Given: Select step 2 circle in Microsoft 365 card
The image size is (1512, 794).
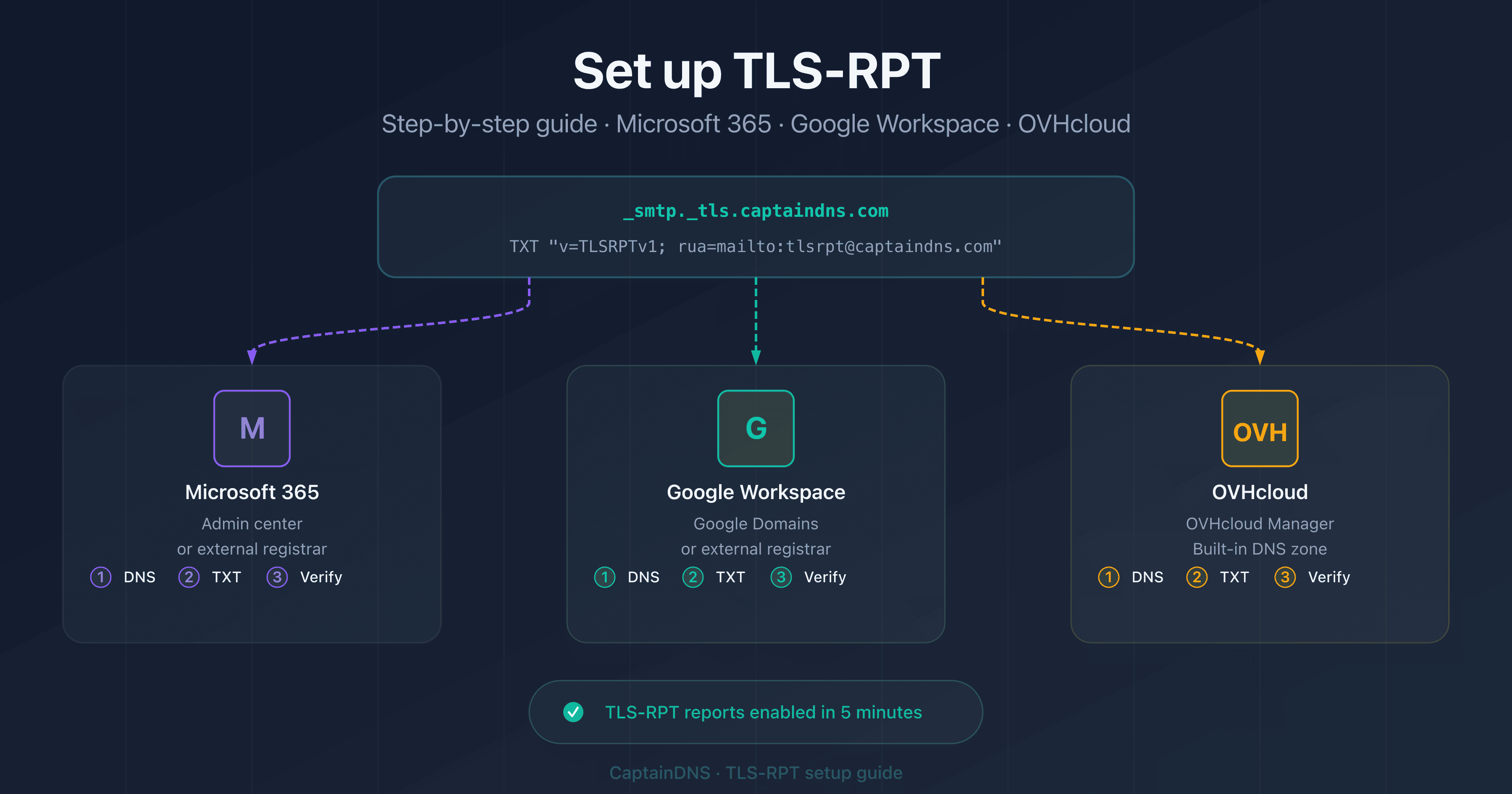Looking at the screenshot, I should click(189, 577).
